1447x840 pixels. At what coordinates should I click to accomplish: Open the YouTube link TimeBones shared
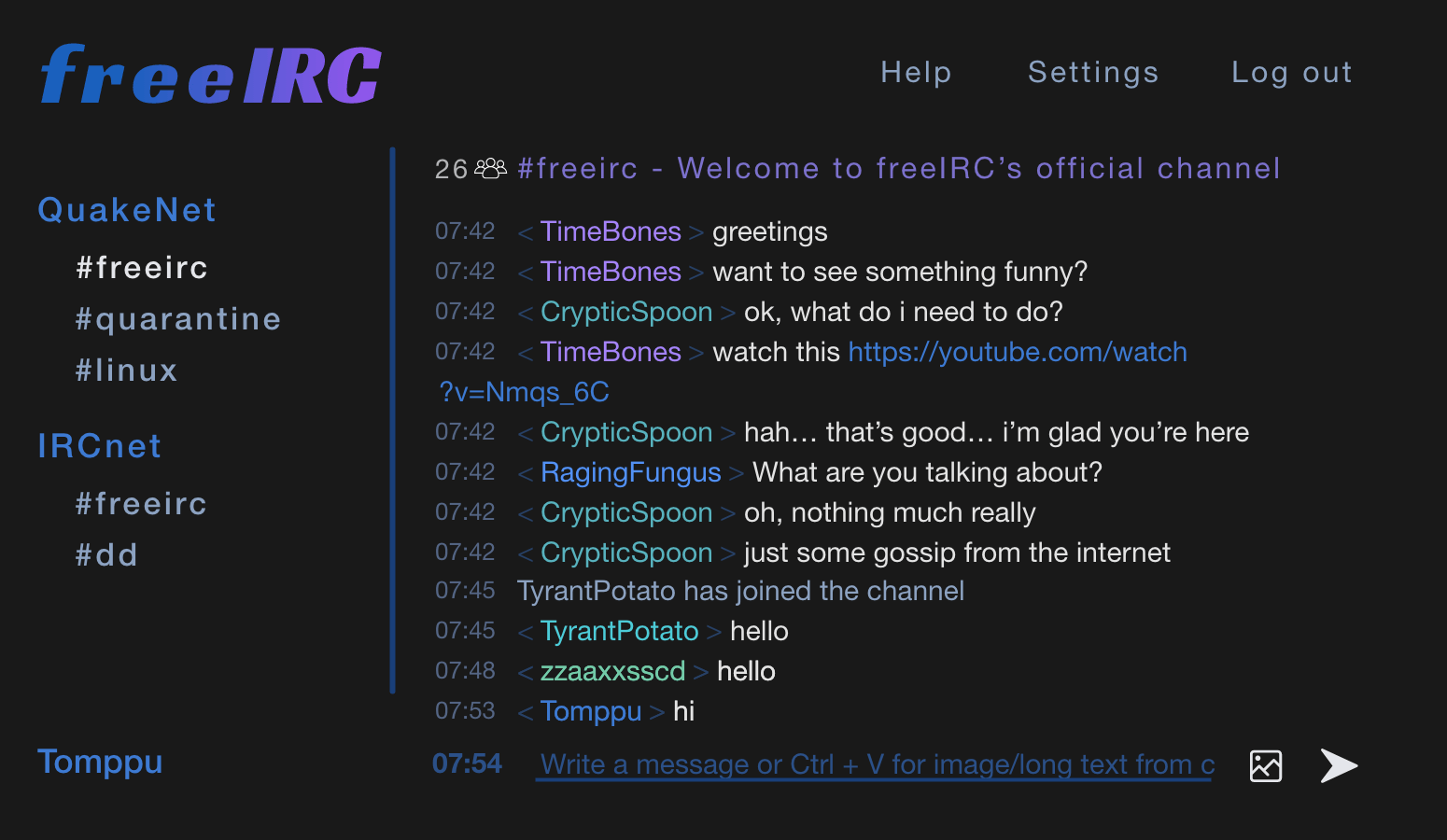(x=1017, y=352)
